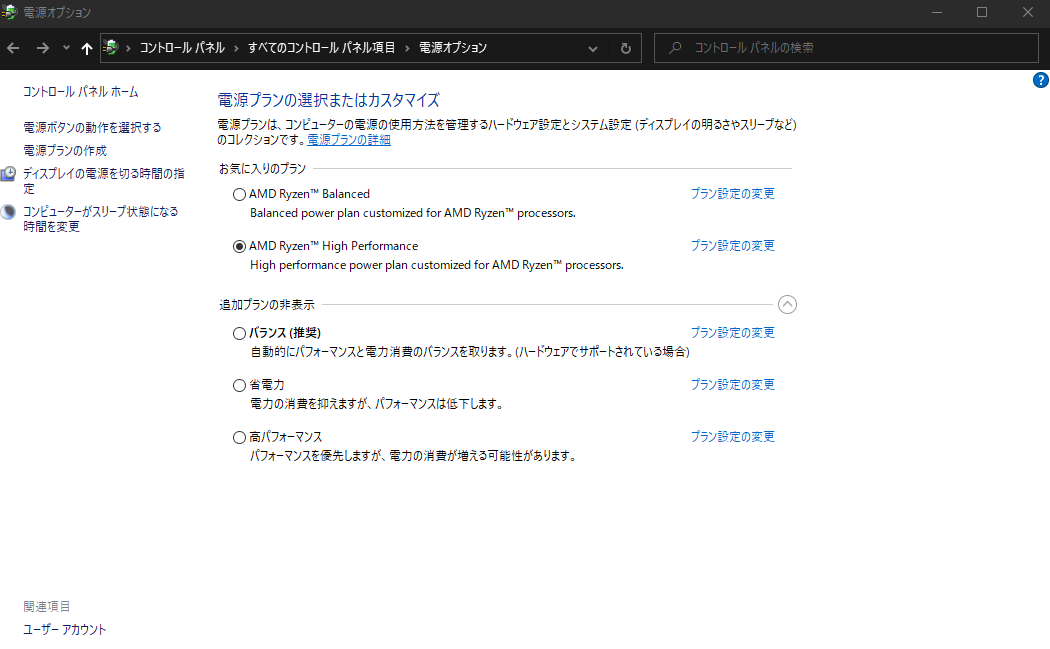Open help with the question mark icon
This screenshot has height=649, width=1050.
[1041, 80]
